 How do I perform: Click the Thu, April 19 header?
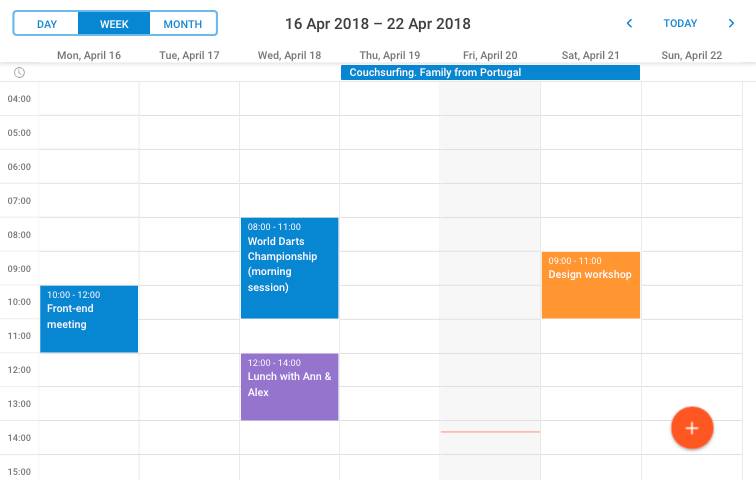390,55
